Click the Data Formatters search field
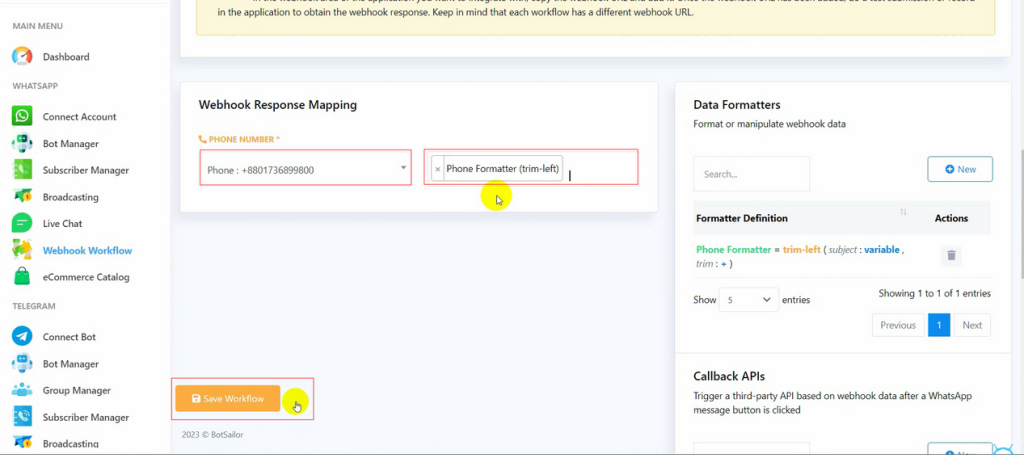 coord(751,174)
